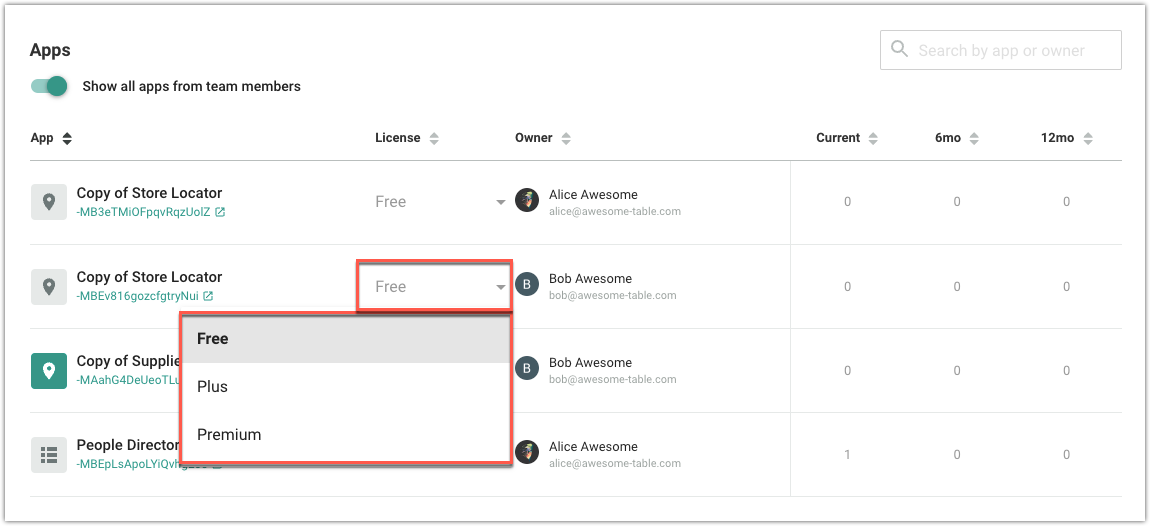Choose Premium in the license menu
This screenshot has height=526, width=1150.
tap(229, 435)
